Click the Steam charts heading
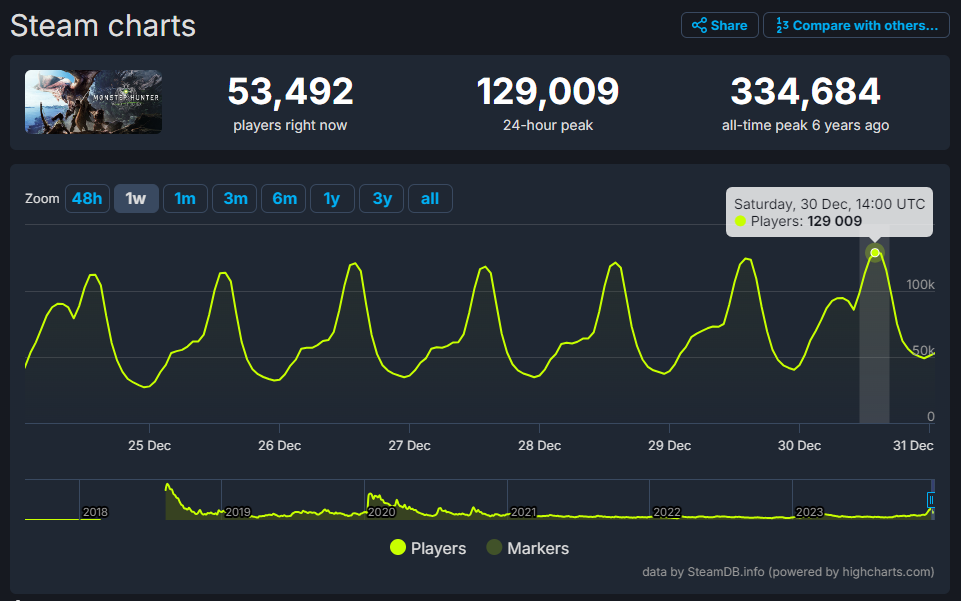The image size is (961, 601). 103,26
